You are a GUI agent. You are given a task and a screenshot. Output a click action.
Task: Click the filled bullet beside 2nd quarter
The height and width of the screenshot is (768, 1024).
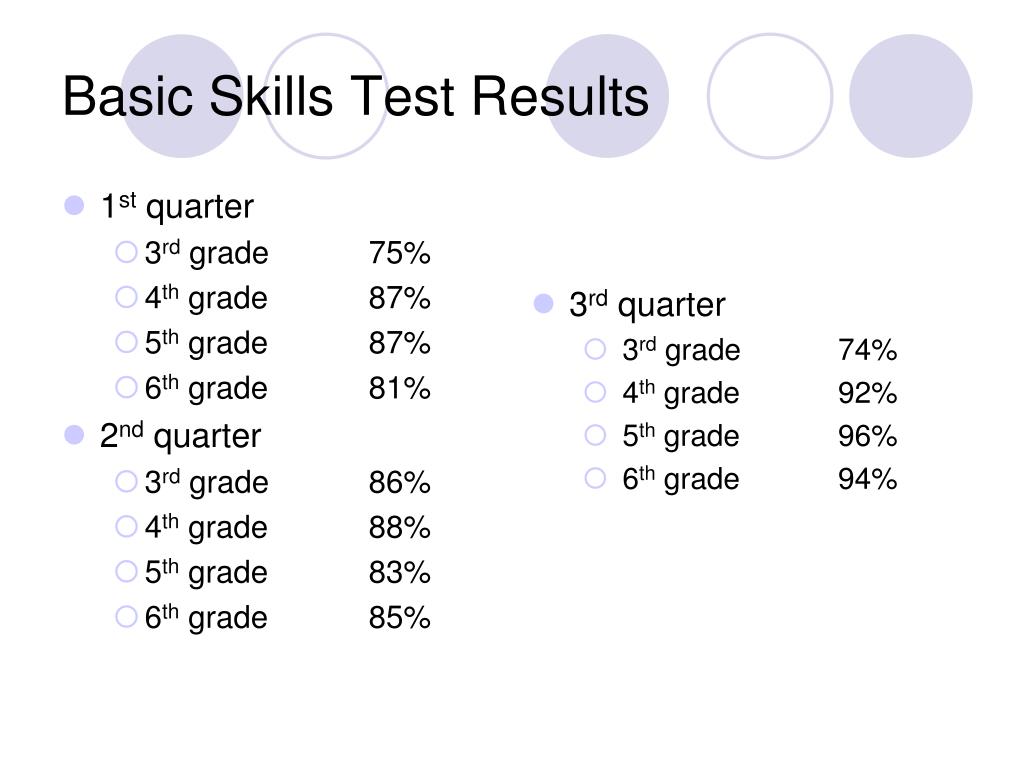coord(74,434)
